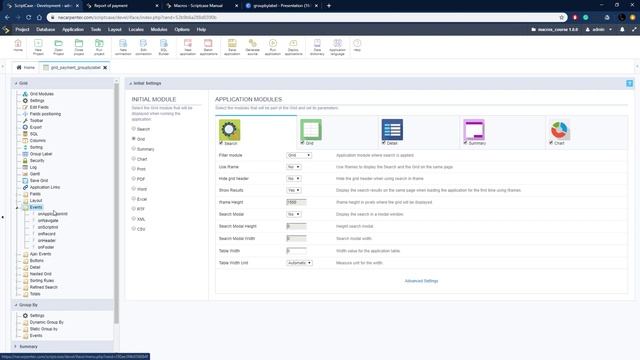Uncheck the Grid application module checkbox
Viewport: 640px width, 360px height.
[x=302, y=143]
